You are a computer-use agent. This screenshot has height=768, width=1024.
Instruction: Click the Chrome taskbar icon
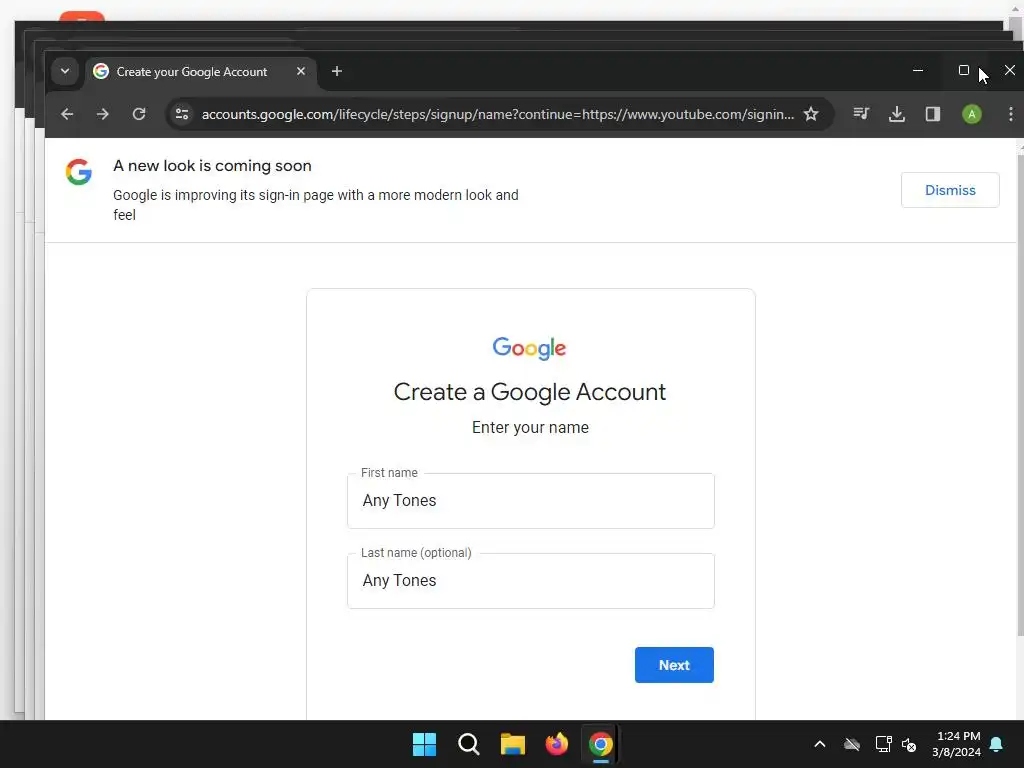[600, 744]
